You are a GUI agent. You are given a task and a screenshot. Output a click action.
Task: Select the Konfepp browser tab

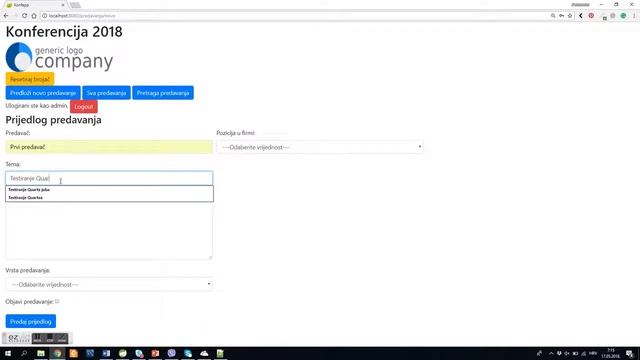coord(36,5)
